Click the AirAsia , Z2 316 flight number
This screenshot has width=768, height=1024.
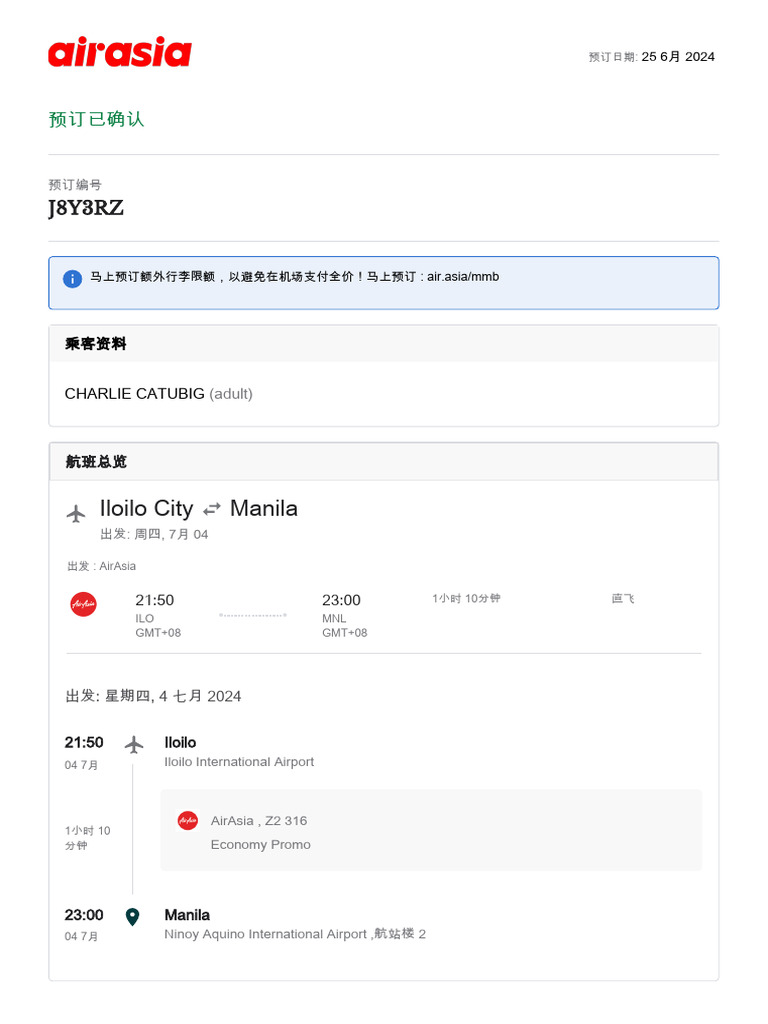tap(259, 821)
